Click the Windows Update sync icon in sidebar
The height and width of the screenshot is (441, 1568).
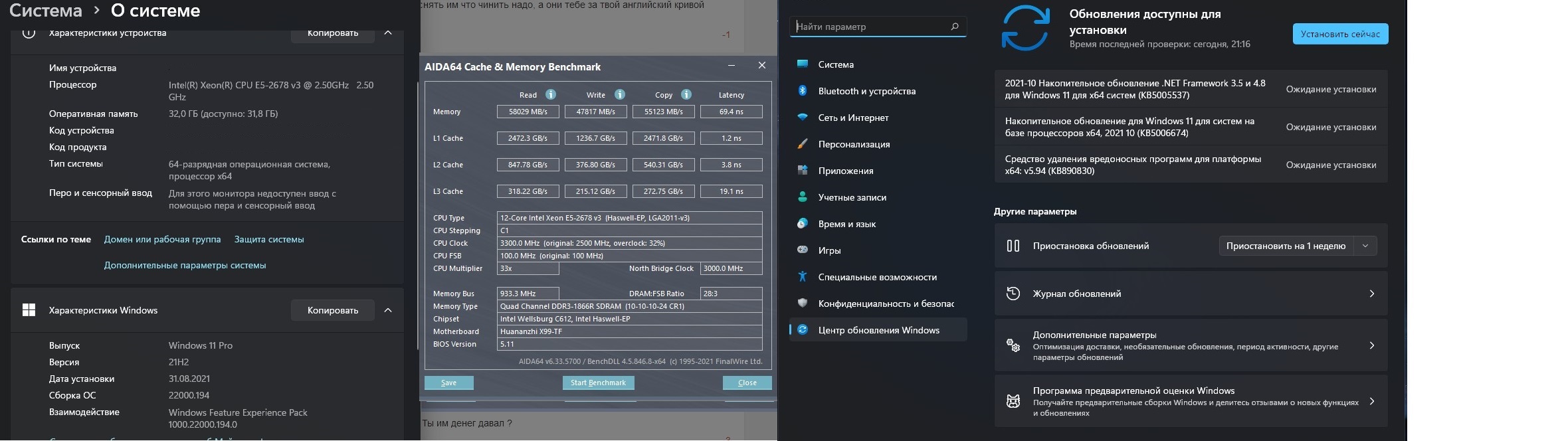click(x=803, y=329)
